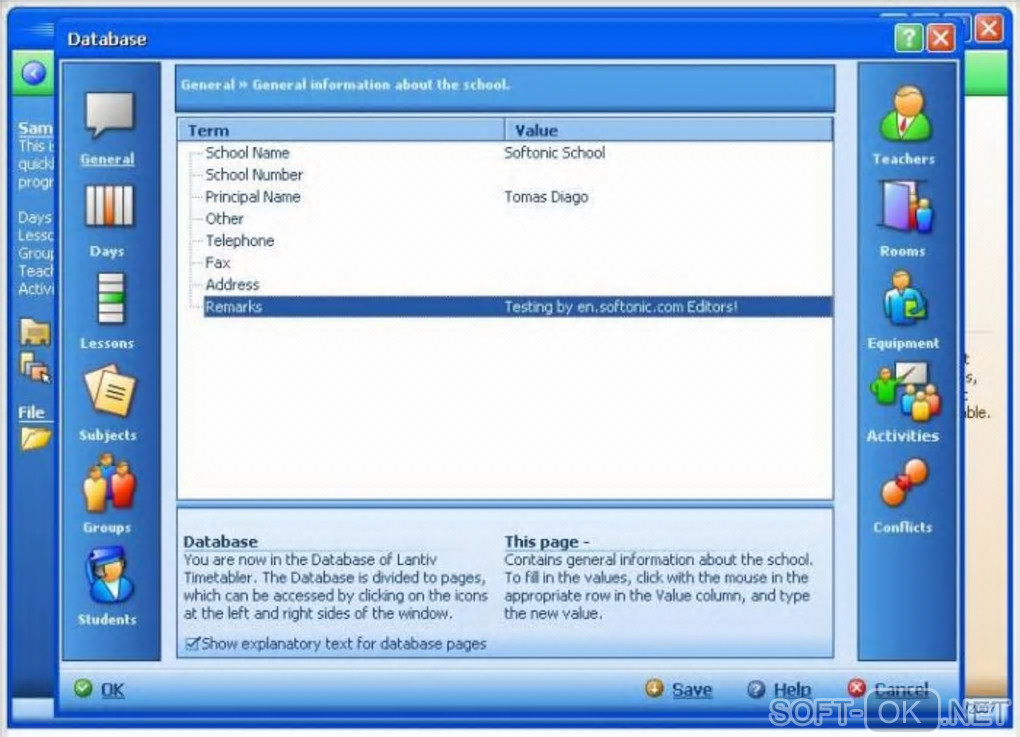The image size is (1020, 737).
Task: Open the Rooms page icon
Action: [x=905, y=207]
